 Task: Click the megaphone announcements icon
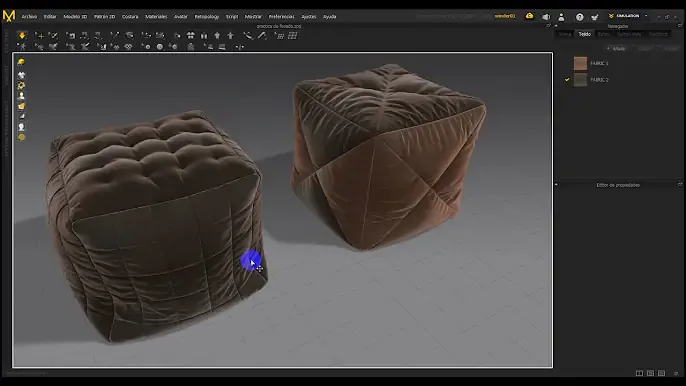tap(546, 17)
